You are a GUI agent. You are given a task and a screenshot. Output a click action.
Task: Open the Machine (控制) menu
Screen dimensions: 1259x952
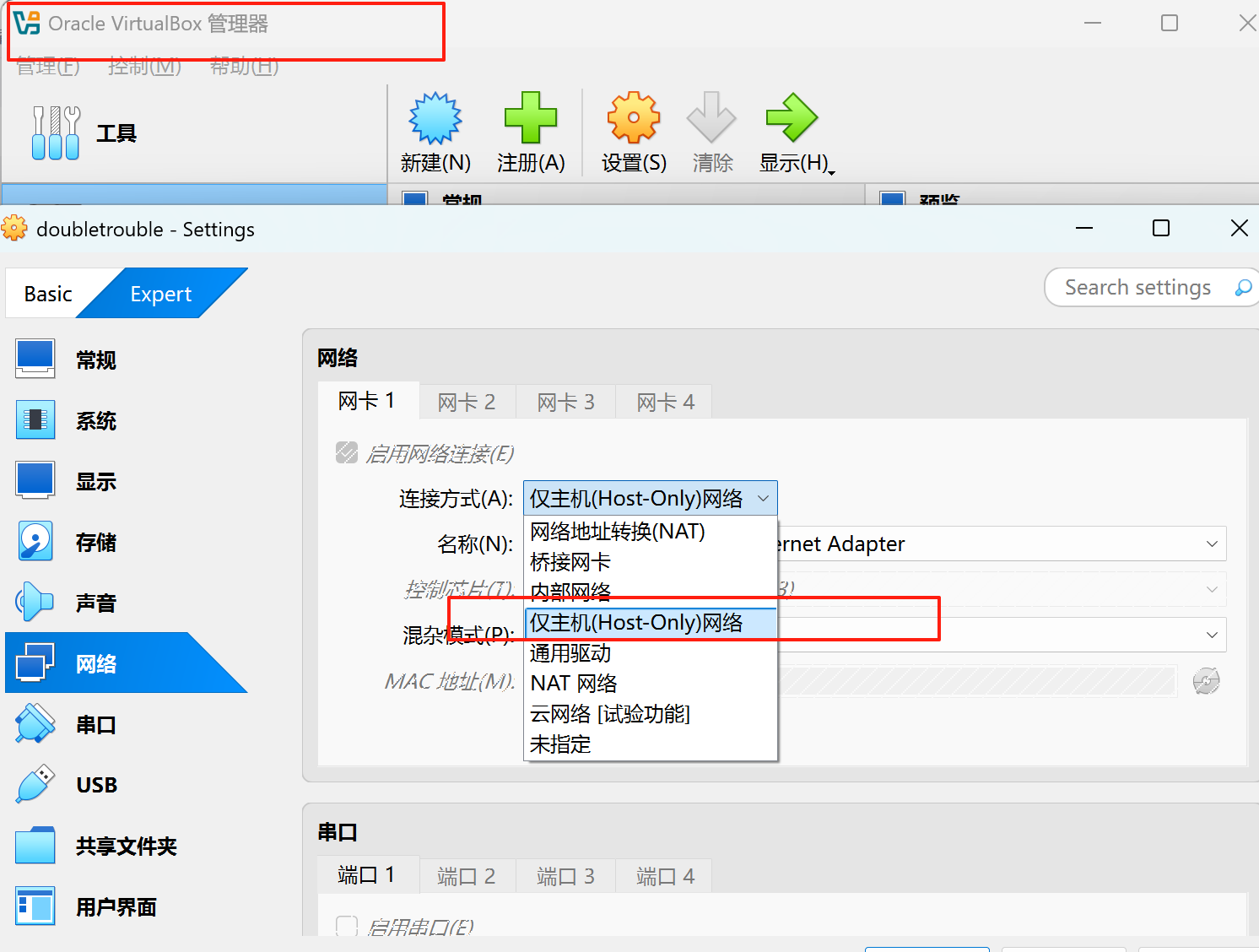pos(144,67)
